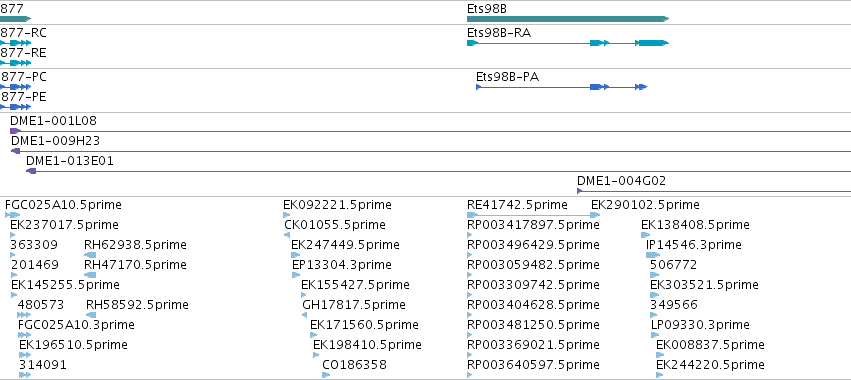Click the RP003309742.5prime EST label
Viewport: 851px width, 380px height.
[x=534, y=285]
